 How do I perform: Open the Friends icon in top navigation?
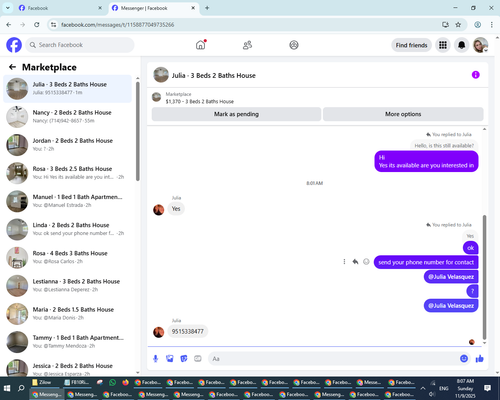[247, 45]
